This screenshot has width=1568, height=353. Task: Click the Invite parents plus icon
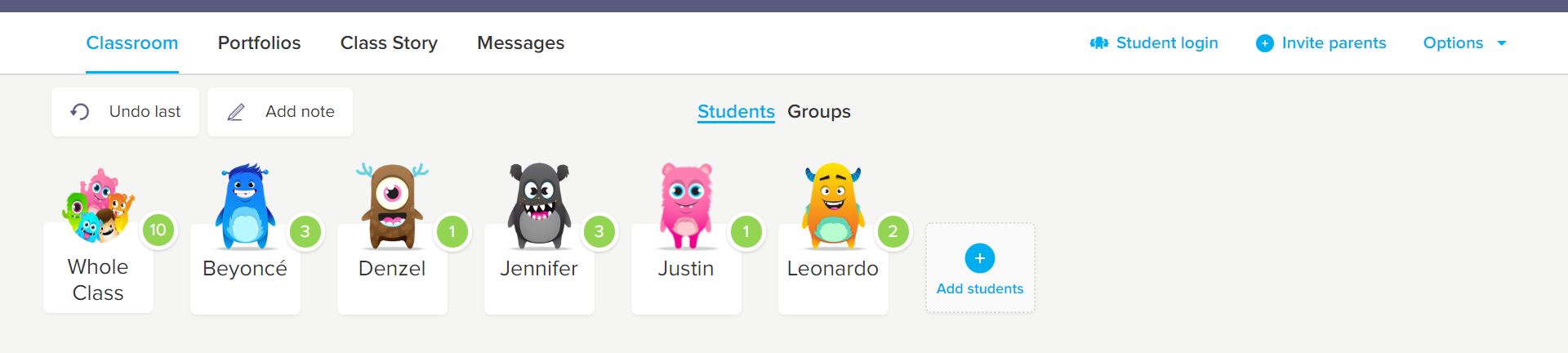point(1264,43)
